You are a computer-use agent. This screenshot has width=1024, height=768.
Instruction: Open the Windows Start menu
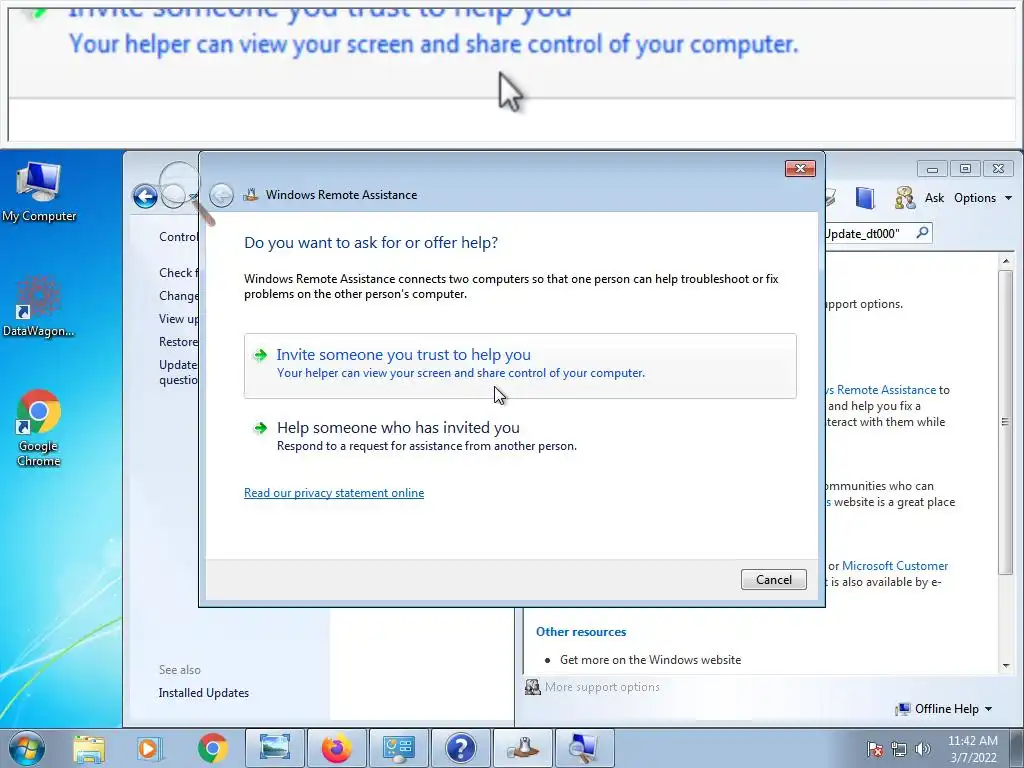coord(27,748)
